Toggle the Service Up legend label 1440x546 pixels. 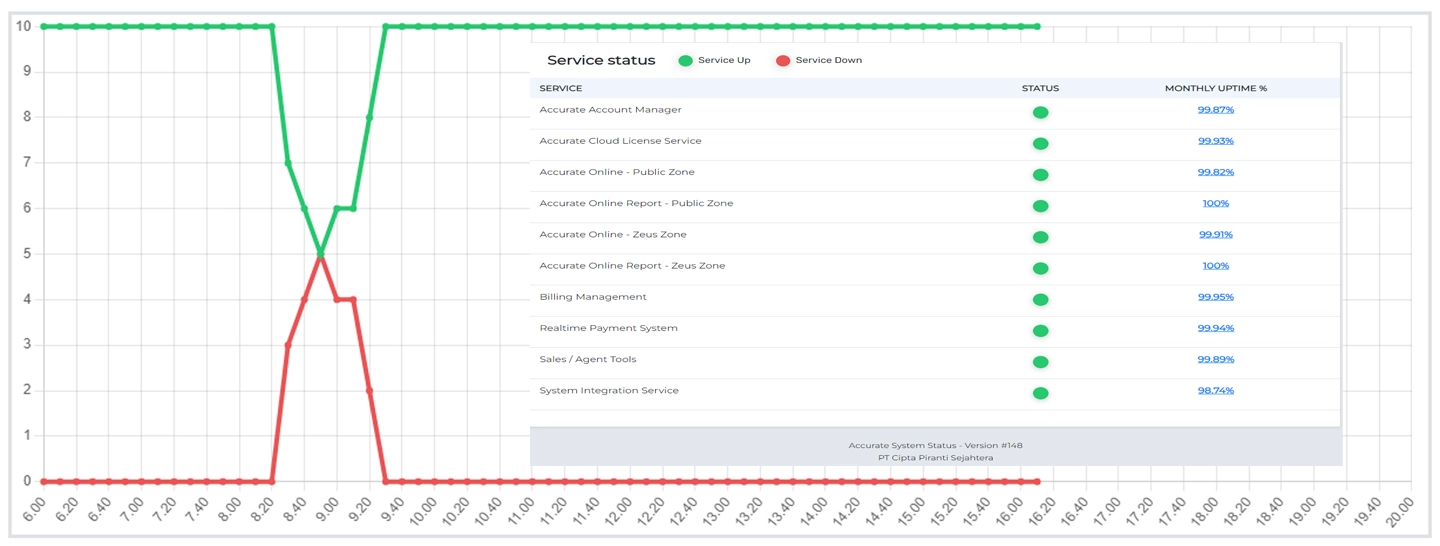tap(724, 61)
